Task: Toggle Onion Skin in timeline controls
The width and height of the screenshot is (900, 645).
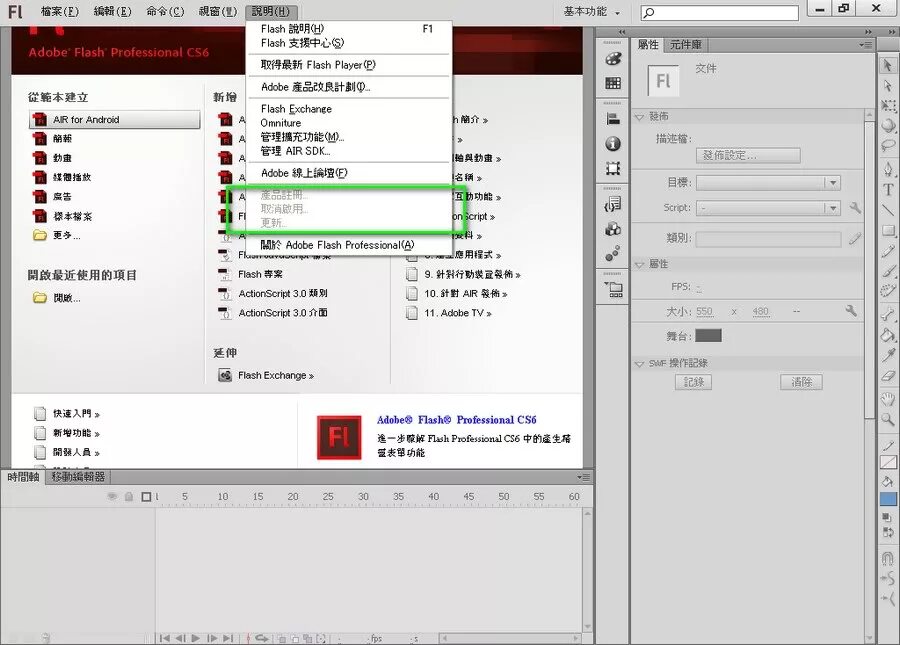Action: (x=282, y=638)
